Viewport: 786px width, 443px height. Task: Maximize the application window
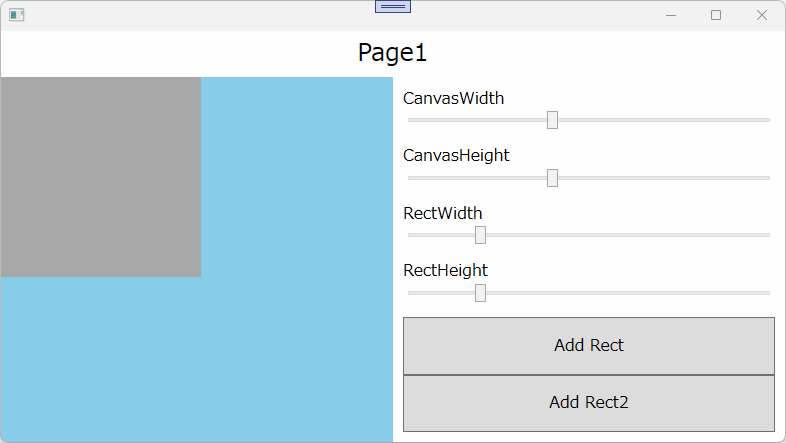pyautogui.click(x=716, y=15)
